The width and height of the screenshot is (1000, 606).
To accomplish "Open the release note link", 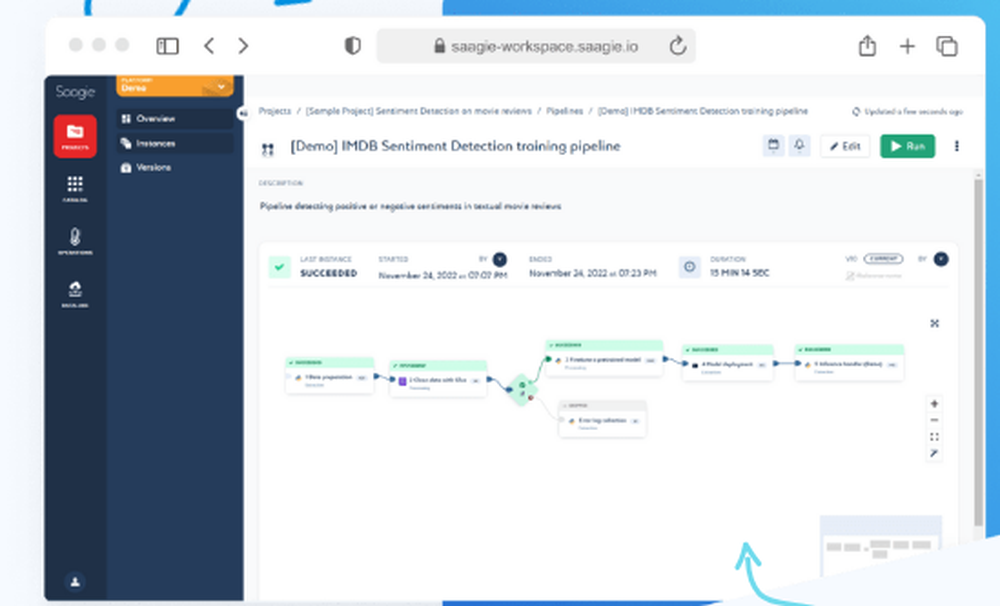I will point(873,276).
